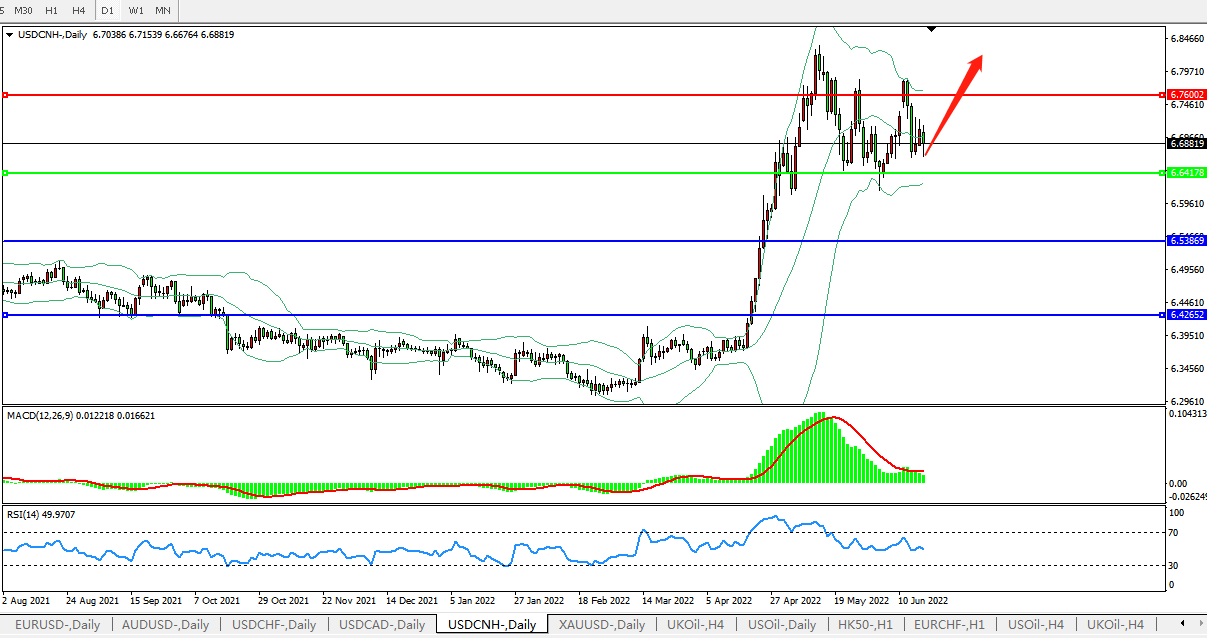Click the black 6.68819 current price label
The width and height of the screenshot is (1207, 638).
tap(1187, 144)
